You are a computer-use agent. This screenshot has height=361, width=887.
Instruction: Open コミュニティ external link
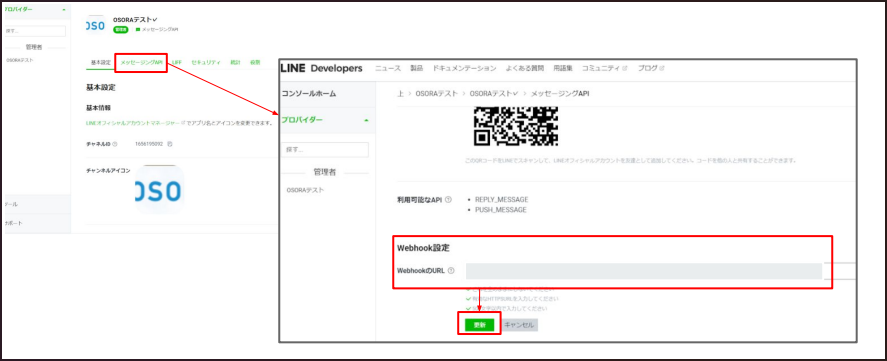pyautogui.click(x=605, y=68)
